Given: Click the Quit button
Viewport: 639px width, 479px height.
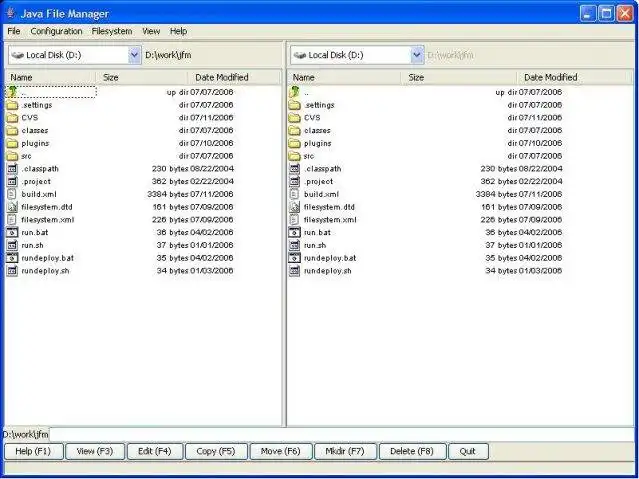Looking at the screenshot, I should [468, 451].
